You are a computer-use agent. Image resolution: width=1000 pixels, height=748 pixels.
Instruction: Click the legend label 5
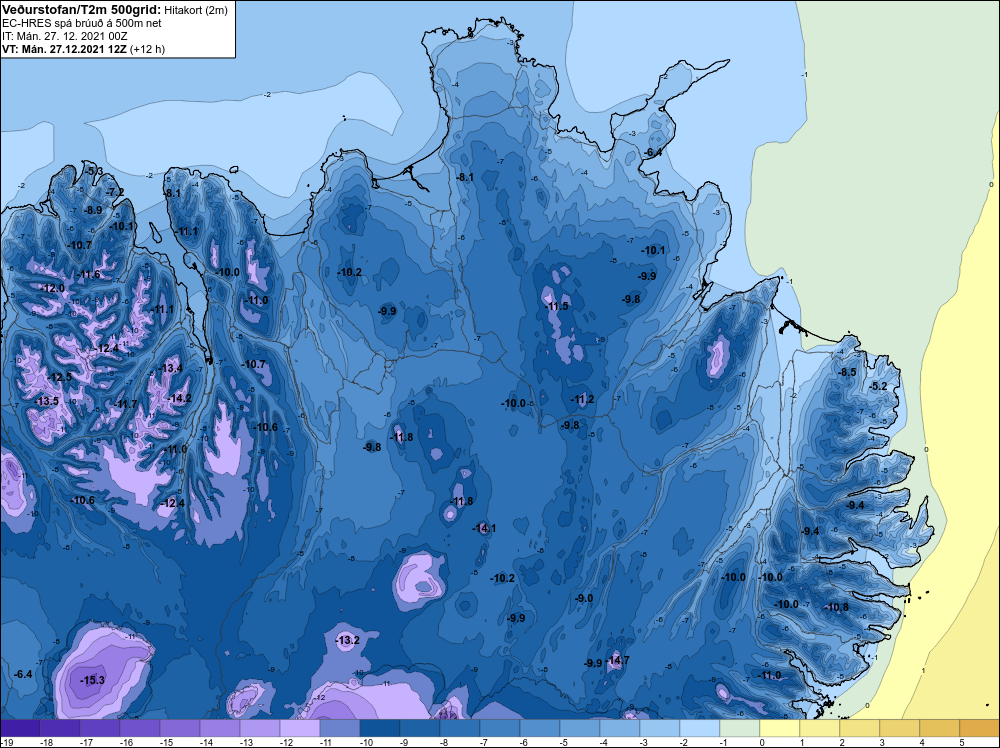coord(962,742)
